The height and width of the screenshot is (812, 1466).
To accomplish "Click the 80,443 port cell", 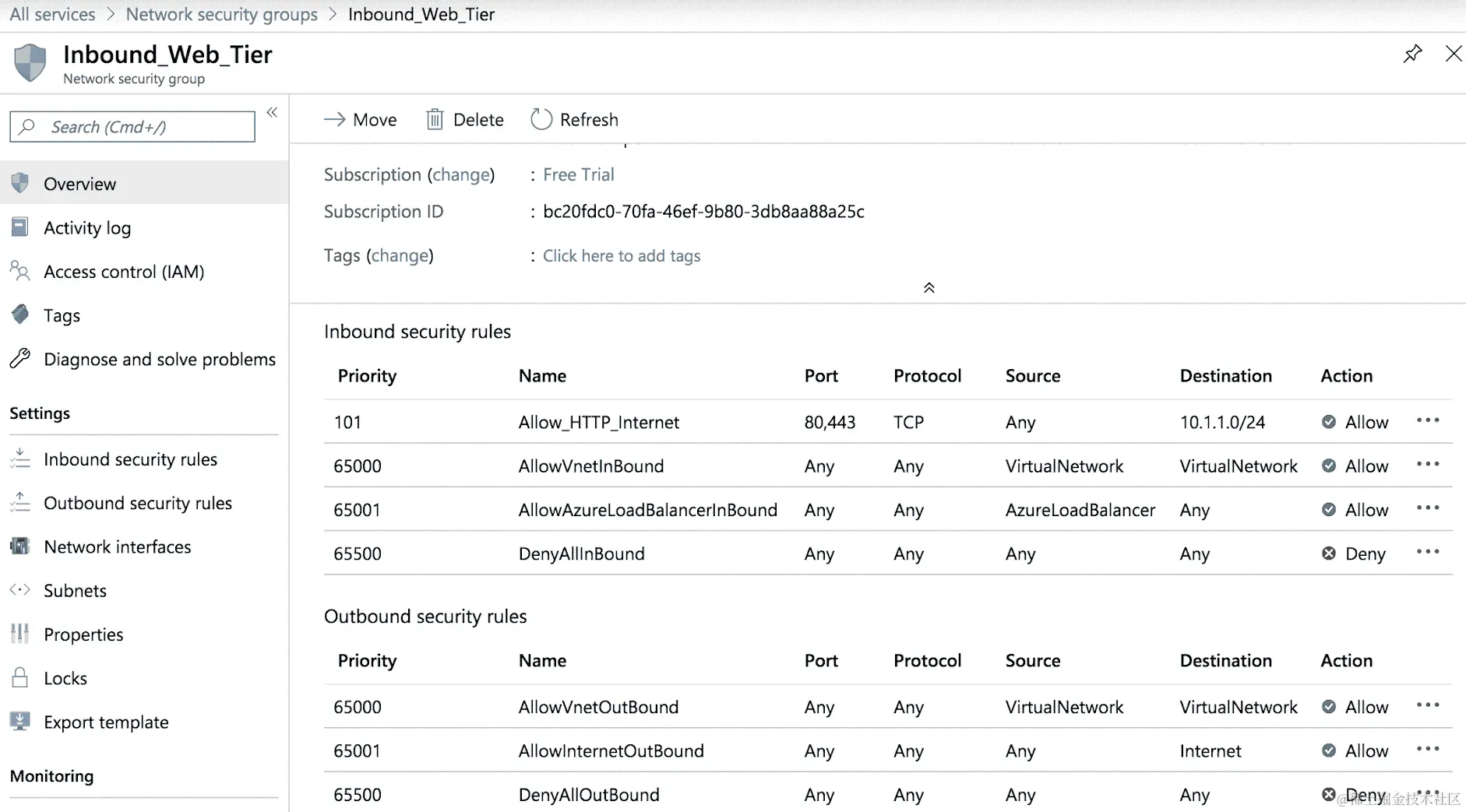I will pos(830,422).
